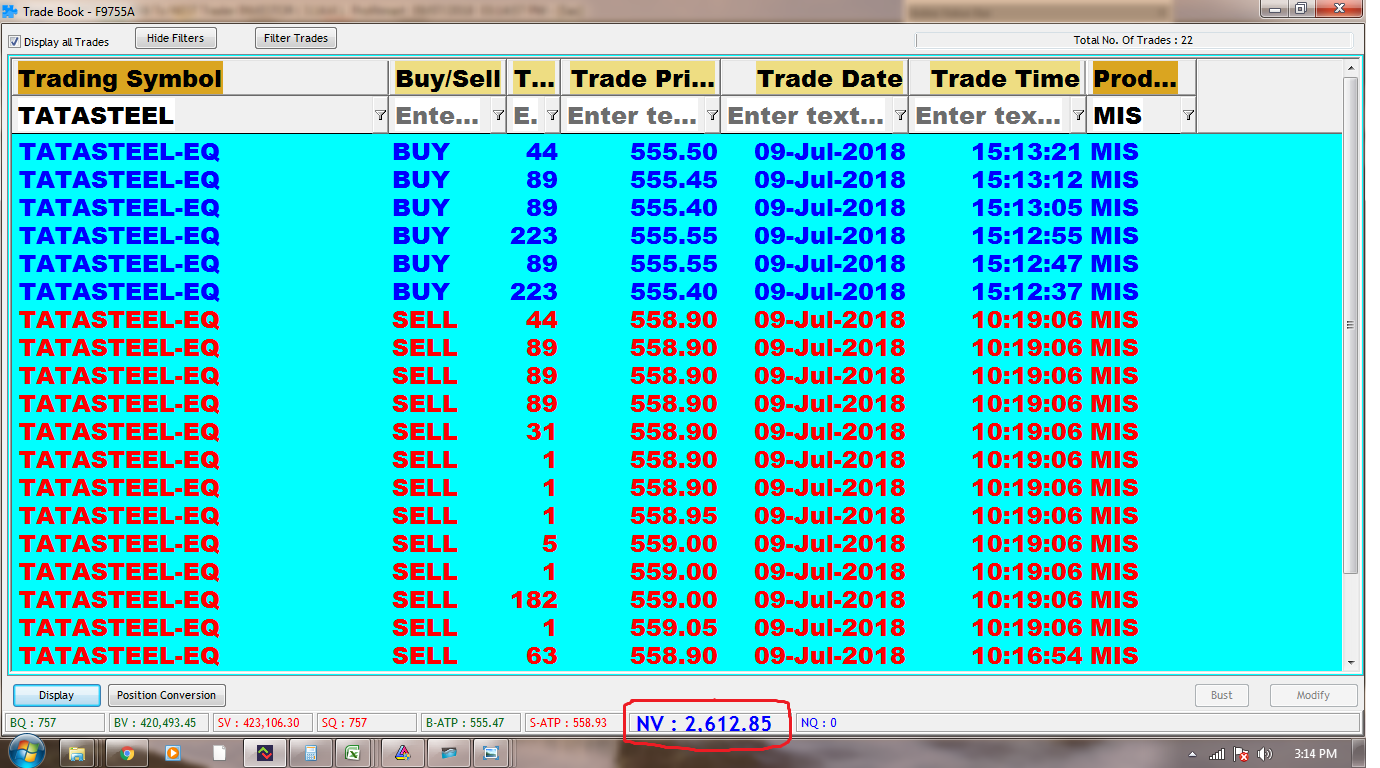1380x768 pixels.
Task: Open the network signal tray icon
Action: tap(1217, 754)
